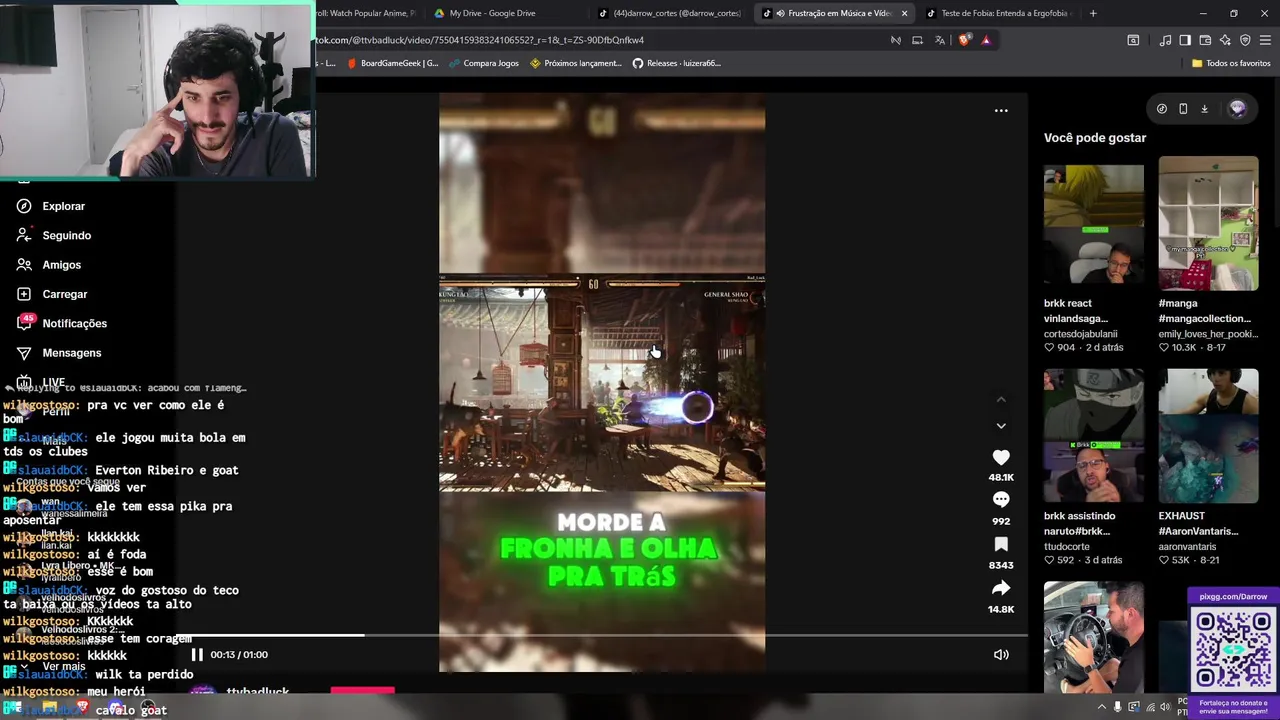Open Seguindo in TikTok sidebar
The height and width of the screenshot is (720, 1280).
click(66, 235)
